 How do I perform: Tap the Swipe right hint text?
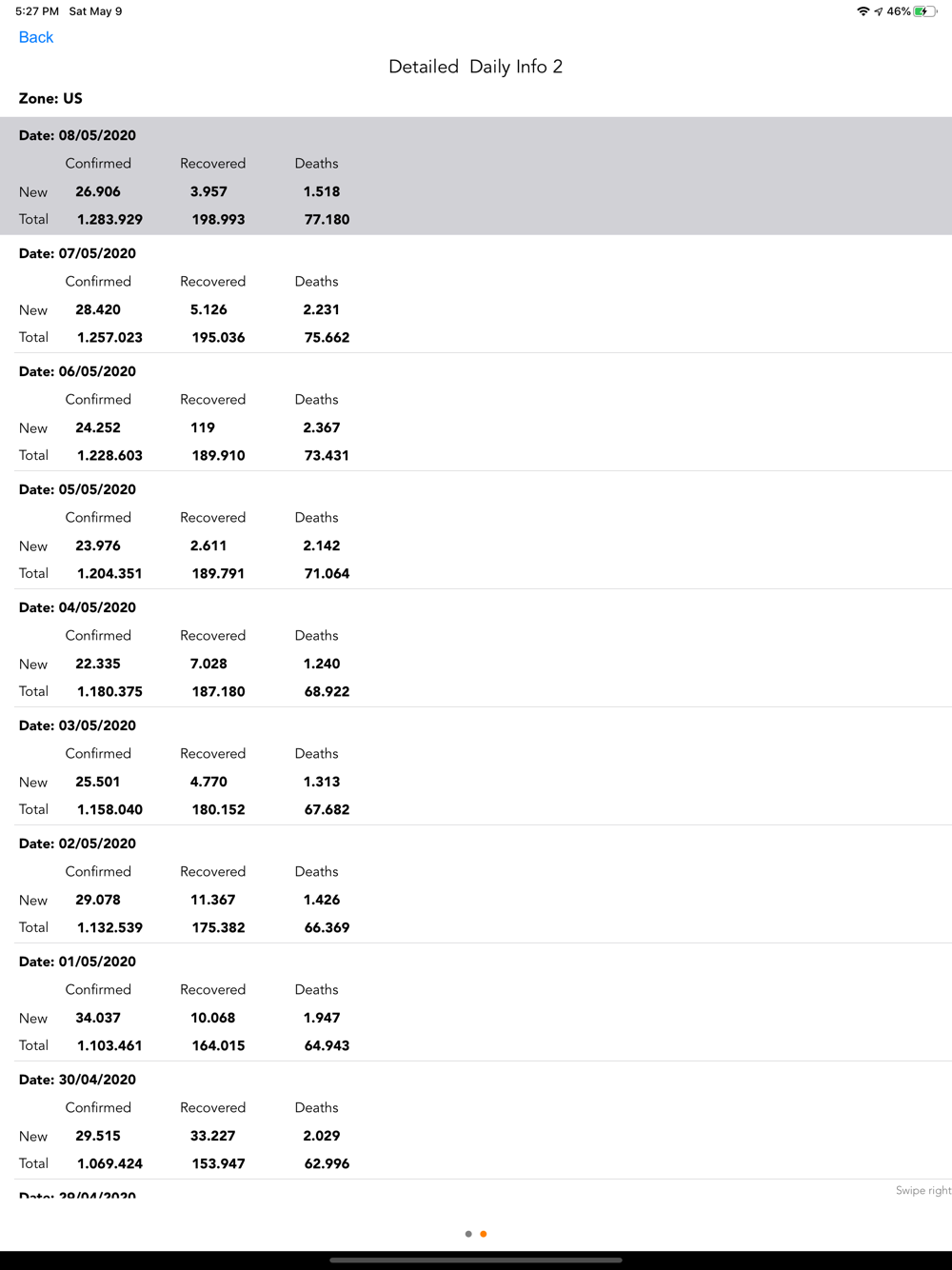922,1190
